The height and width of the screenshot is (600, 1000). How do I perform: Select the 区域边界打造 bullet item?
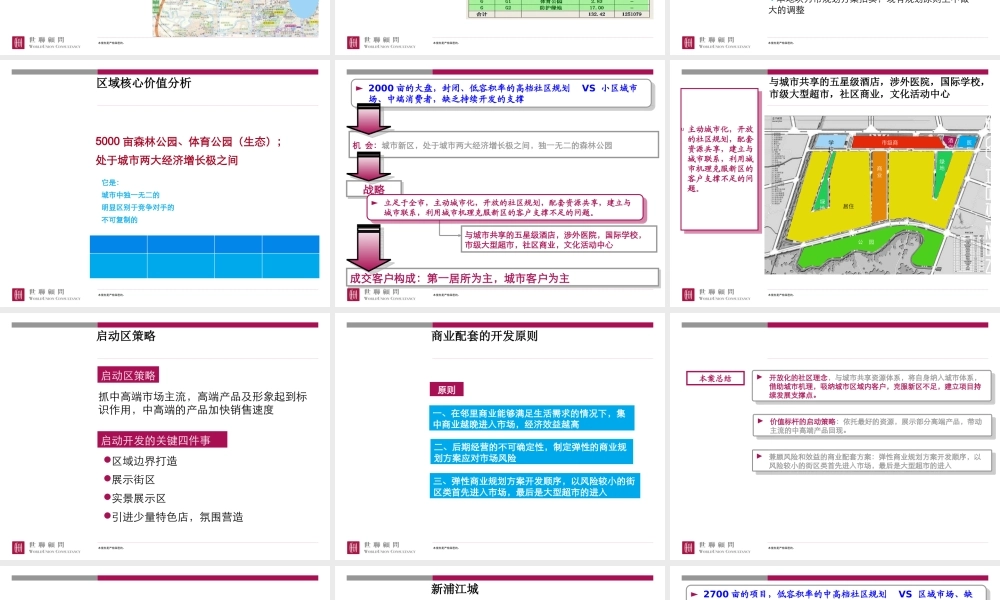click(x=140, y=461)
